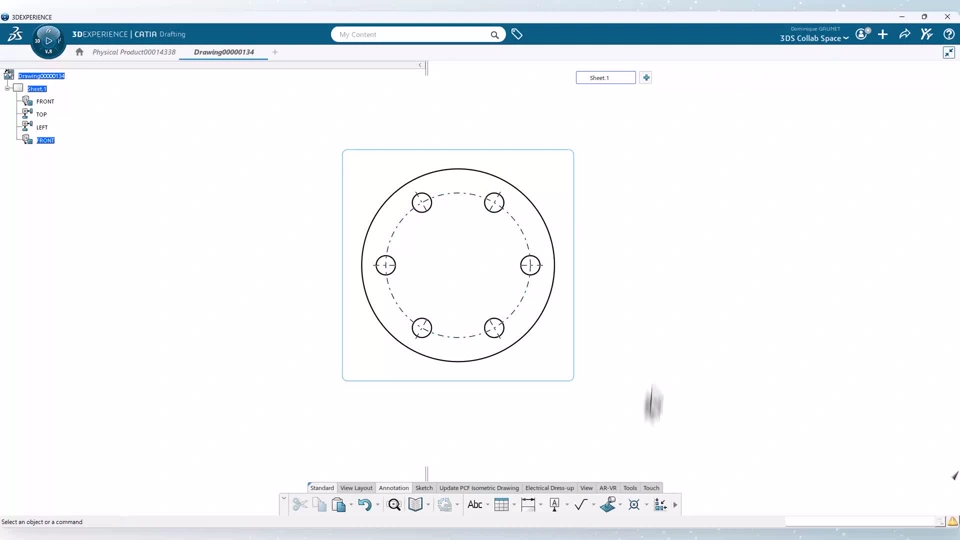The image size is (960, 540).
Task: Click the Add plus icon in the top bar
Action: [x=883, y=34]
